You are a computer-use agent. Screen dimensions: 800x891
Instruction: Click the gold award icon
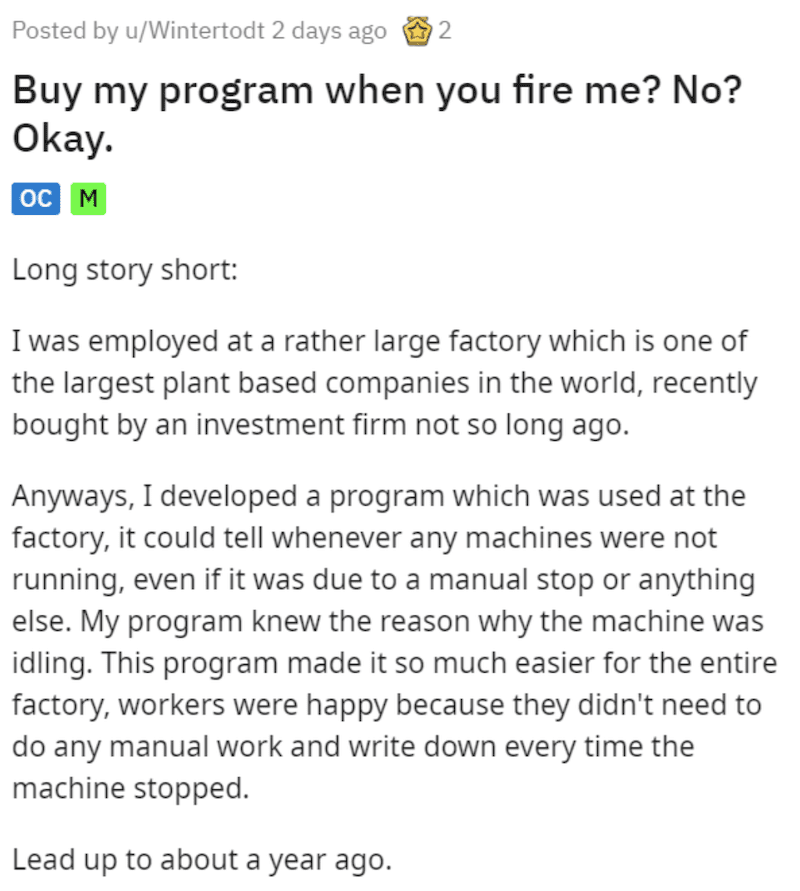click(x=417, y=31)
